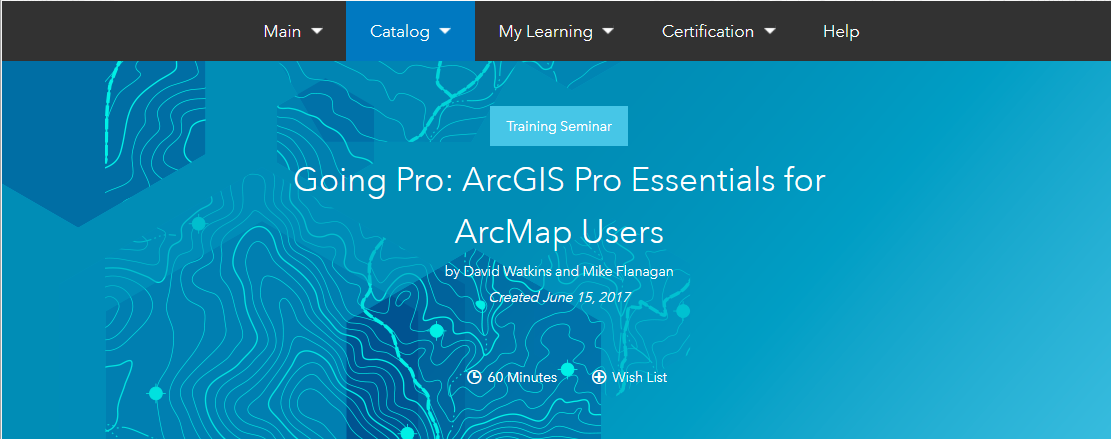
Task: Click the author line David Watkins and Mike Flanagan
Action: 559,271
